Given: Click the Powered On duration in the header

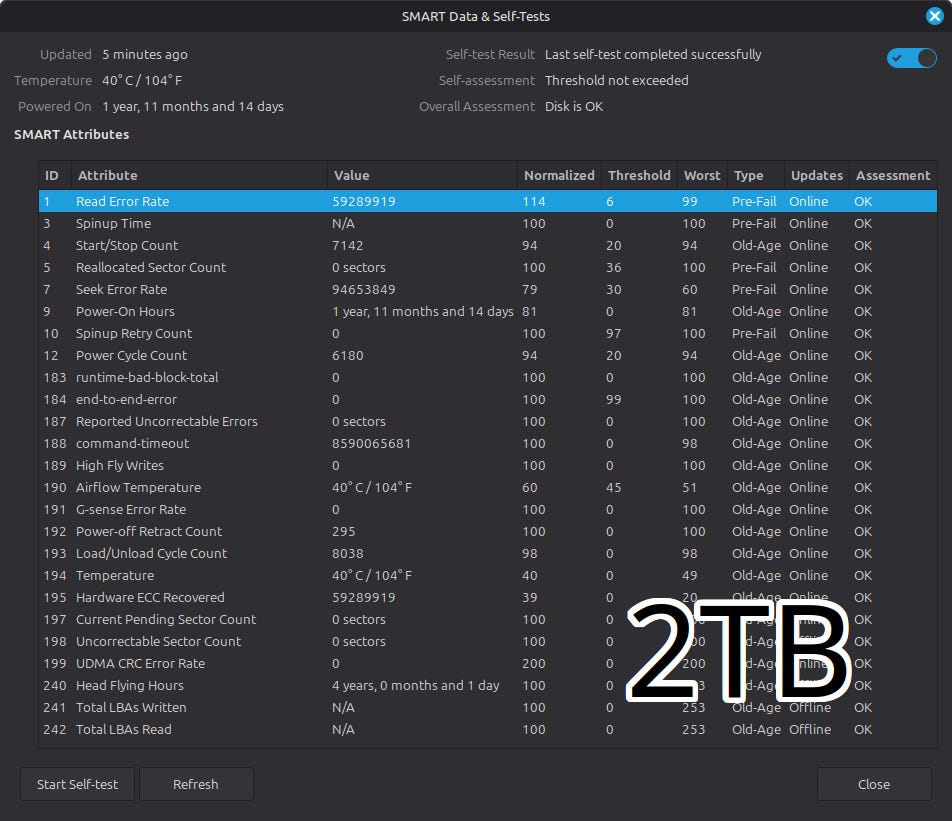Looking at the screenshot, I should click(x=192, y=106).
